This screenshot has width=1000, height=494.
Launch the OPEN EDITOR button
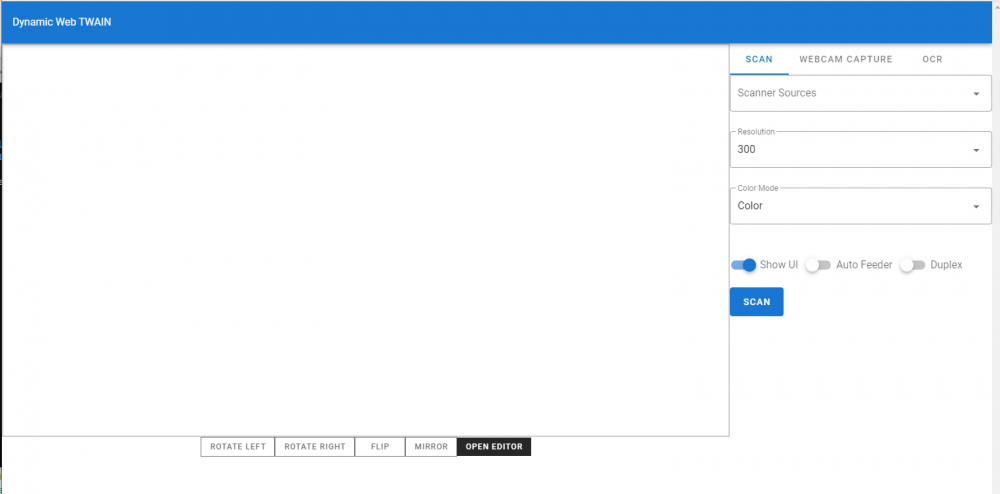pos(494,447)
